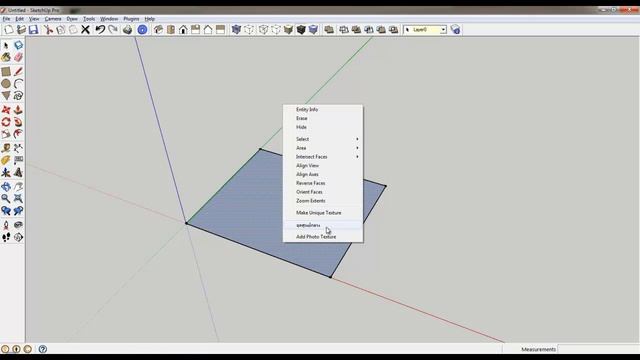Screen dimensions: 640x360
Task: Activate the Look Around eye tool
Action: pos(18,225)
